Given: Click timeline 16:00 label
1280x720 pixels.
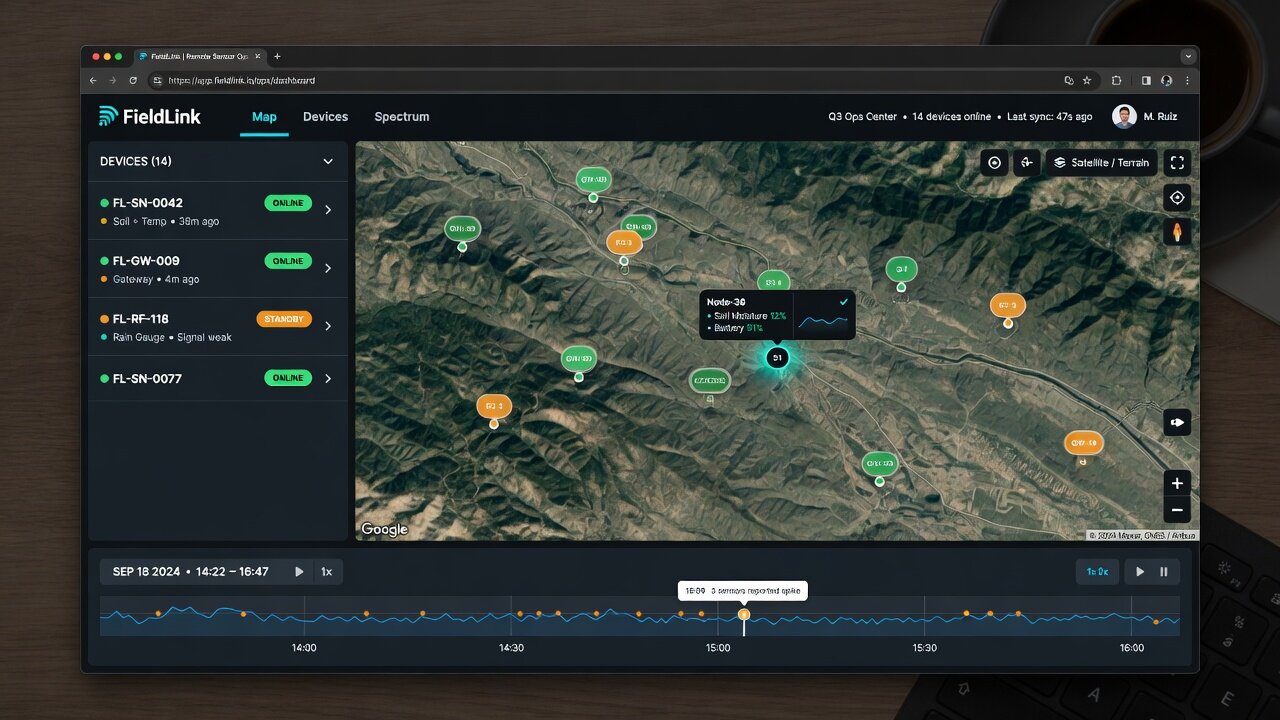Looking at the screenshot, I should (1132, 648).
